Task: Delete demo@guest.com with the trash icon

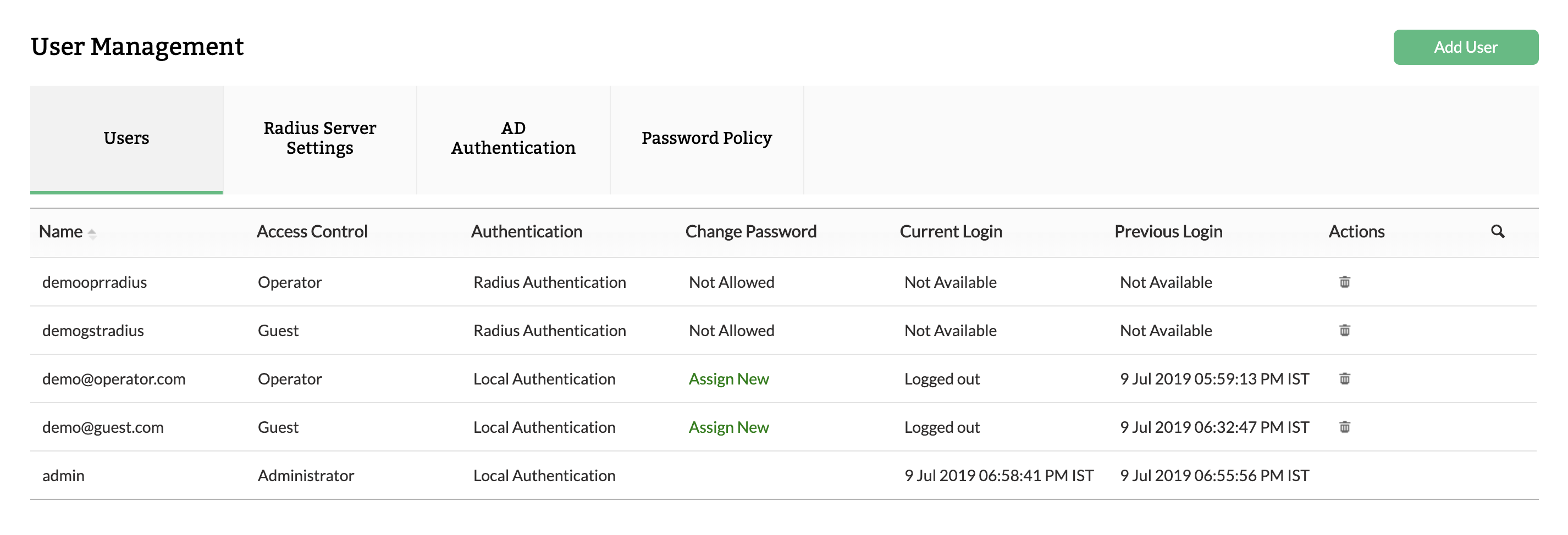Action: pyautogui.click(x=1345, y=427)
